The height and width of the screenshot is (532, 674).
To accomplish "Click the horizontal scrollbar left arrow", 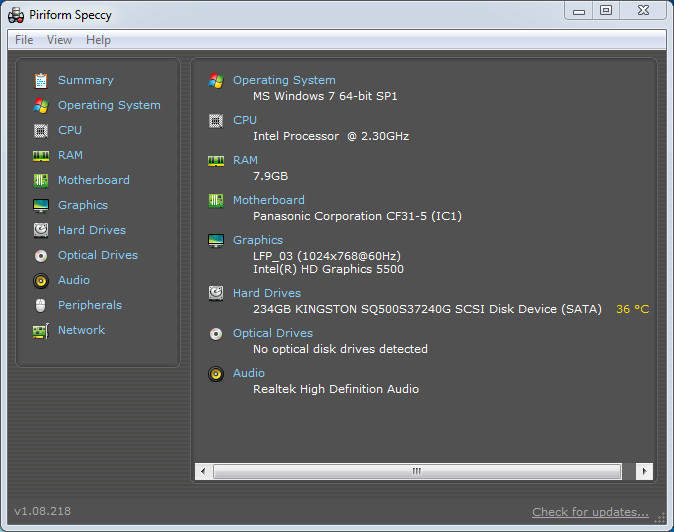I will pos(203,471).
